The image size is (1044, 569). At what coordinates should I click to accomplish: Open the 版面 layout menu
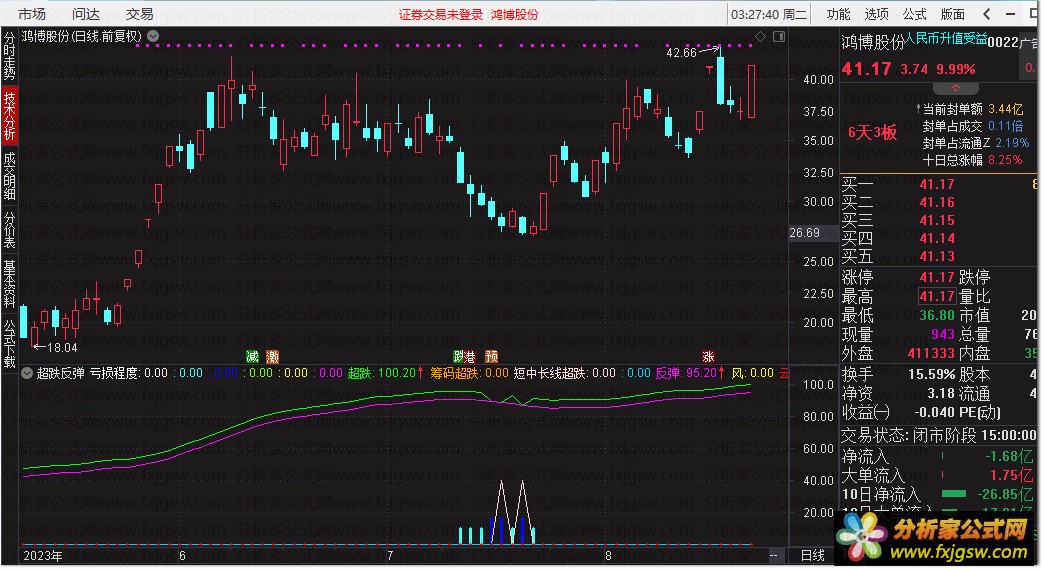952,14
